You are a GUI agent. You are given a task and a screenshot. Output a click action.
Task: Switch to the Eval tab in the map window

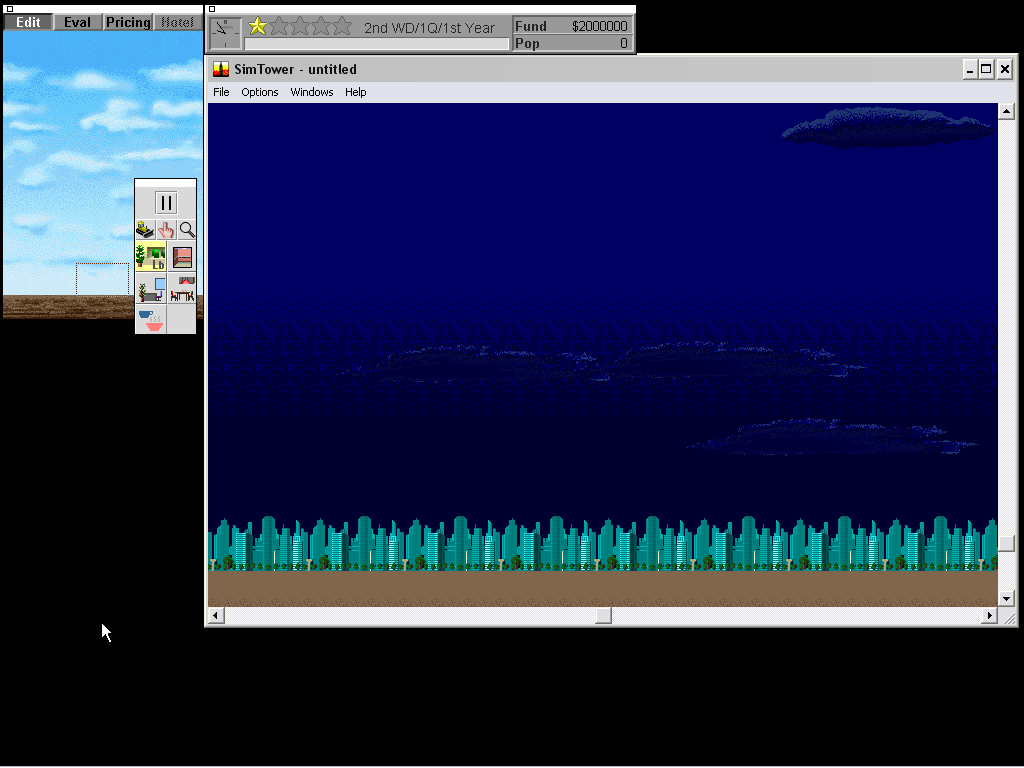[x=77, y=22]
